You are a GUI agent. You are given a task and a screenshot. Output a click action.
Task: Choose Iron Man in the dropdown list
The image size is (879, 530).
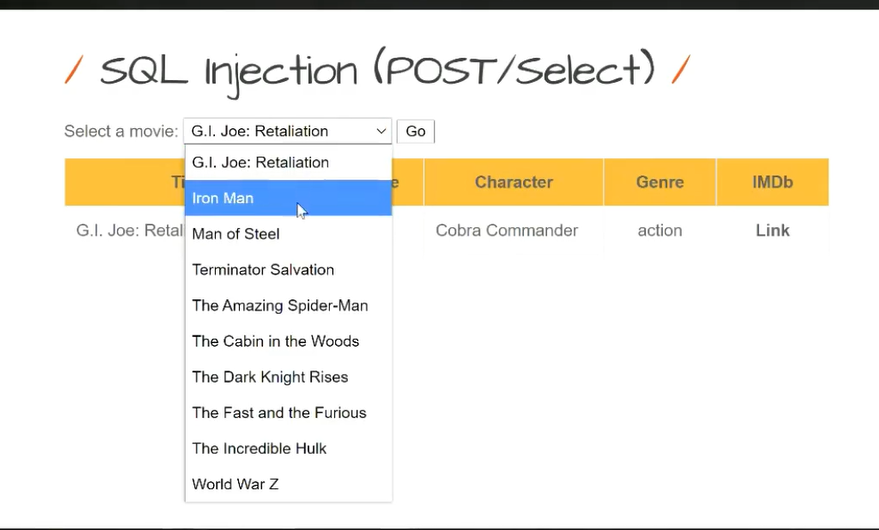coord(223,198)
